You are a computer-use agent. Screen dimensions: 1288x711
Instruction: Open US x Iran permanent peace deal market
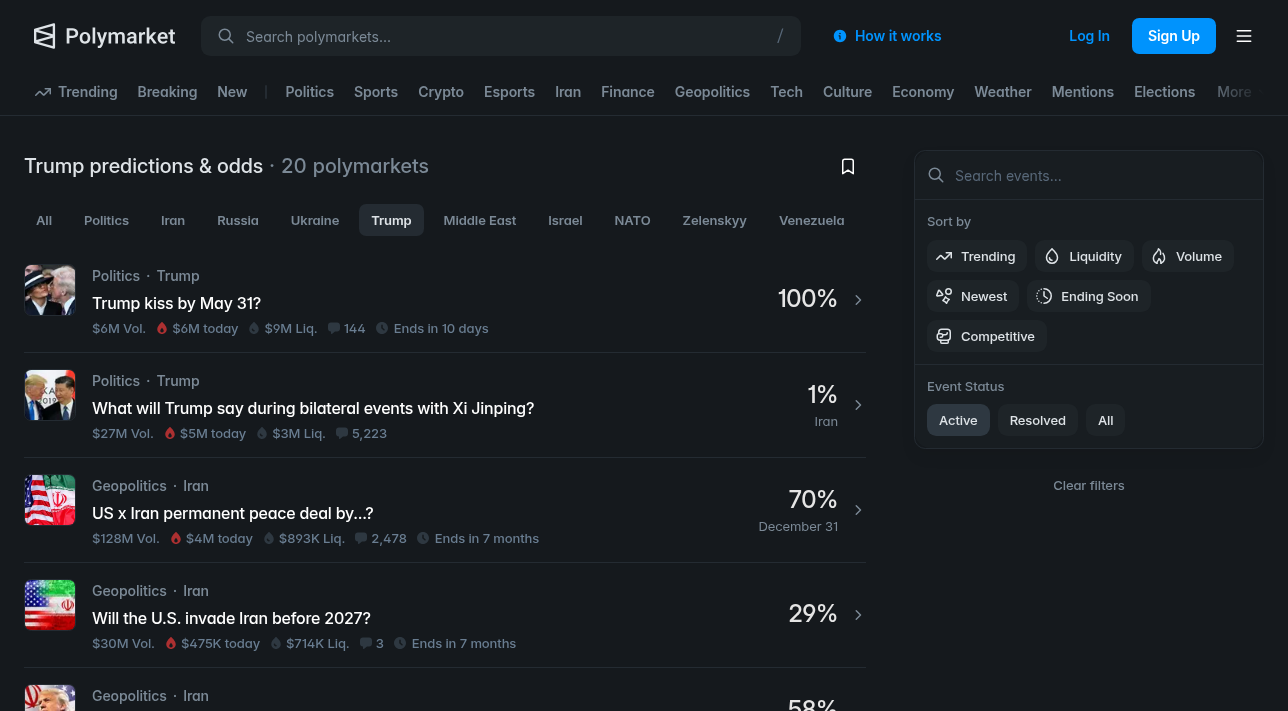coord(233,513)
